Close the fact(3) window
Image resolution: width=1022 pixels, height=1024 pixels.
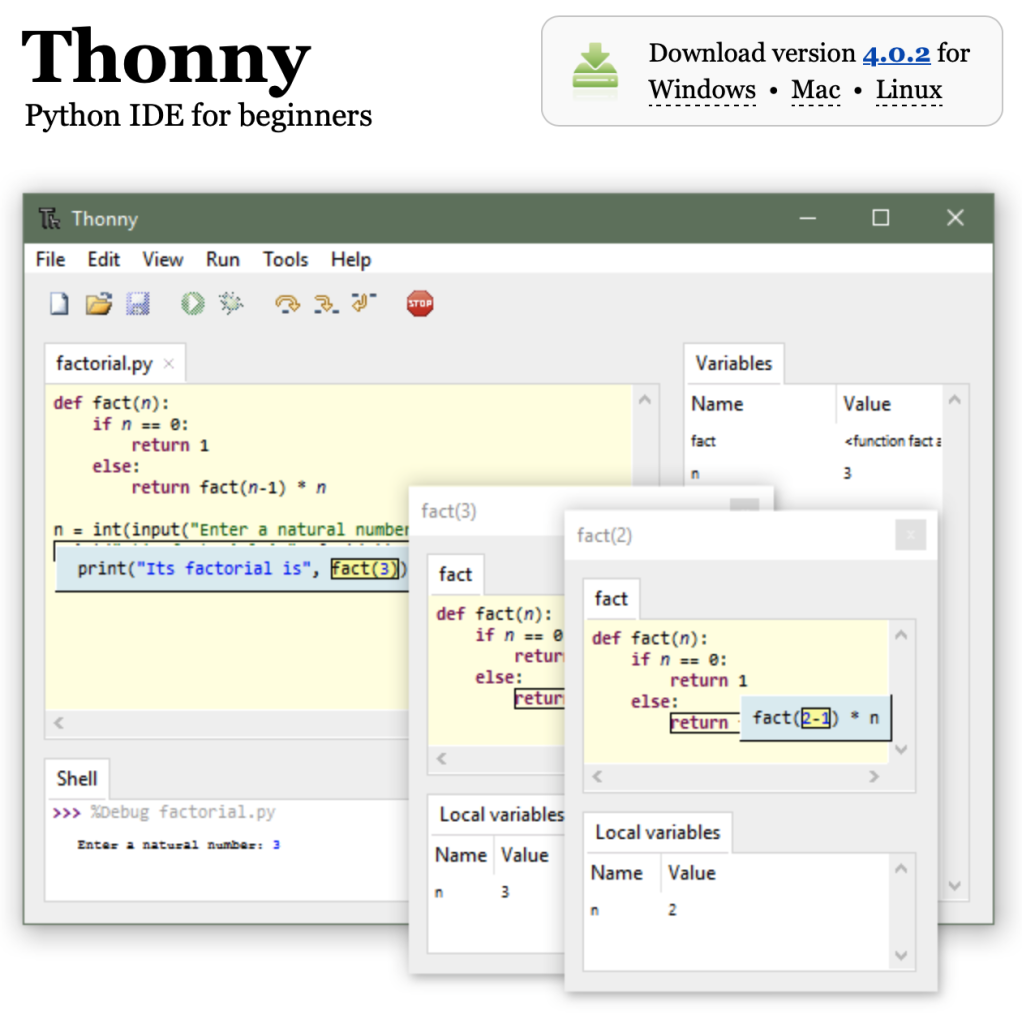pyautogui.click(x=744, y=504)
